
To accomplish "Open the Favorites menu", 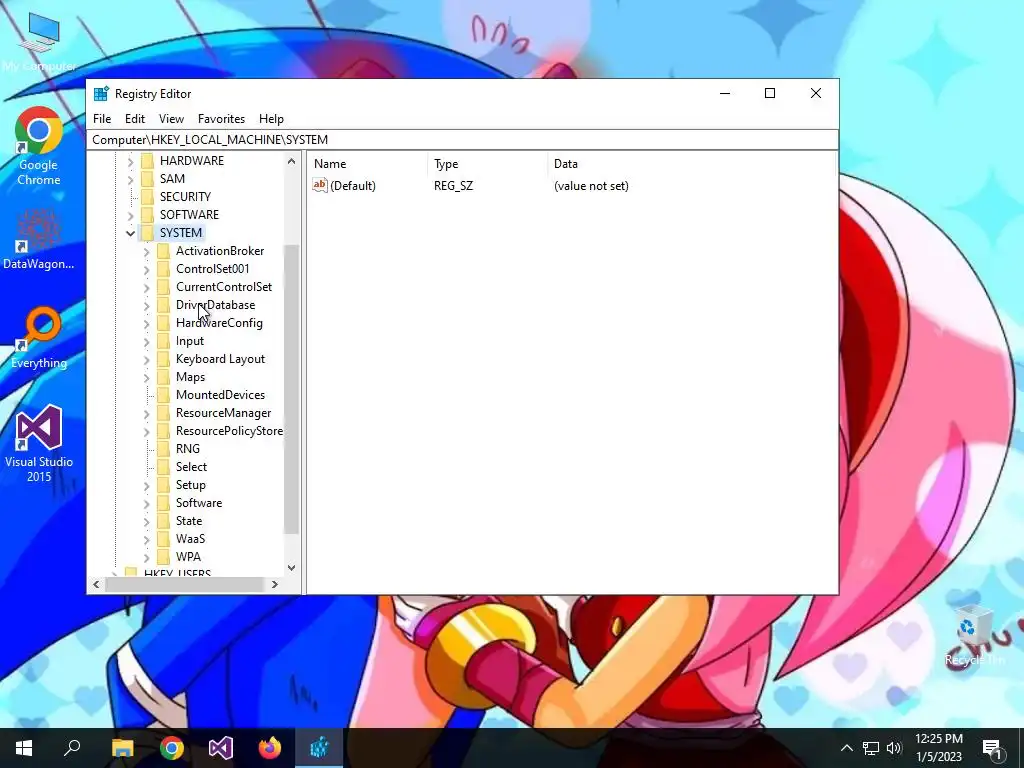I will (221, 119).
